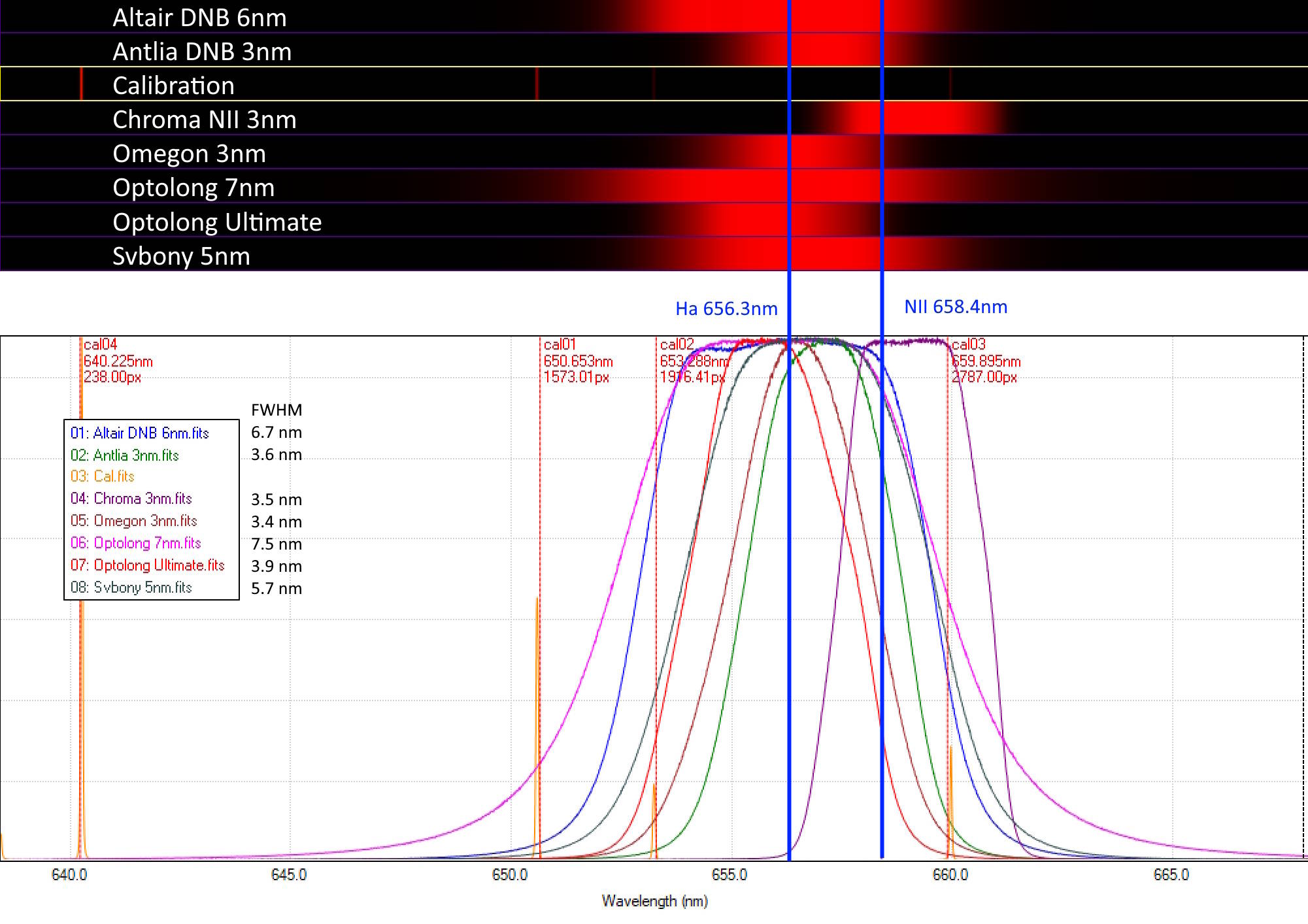
Task: Click the Ha 656.3nm line label
Action: pos(726,308)
